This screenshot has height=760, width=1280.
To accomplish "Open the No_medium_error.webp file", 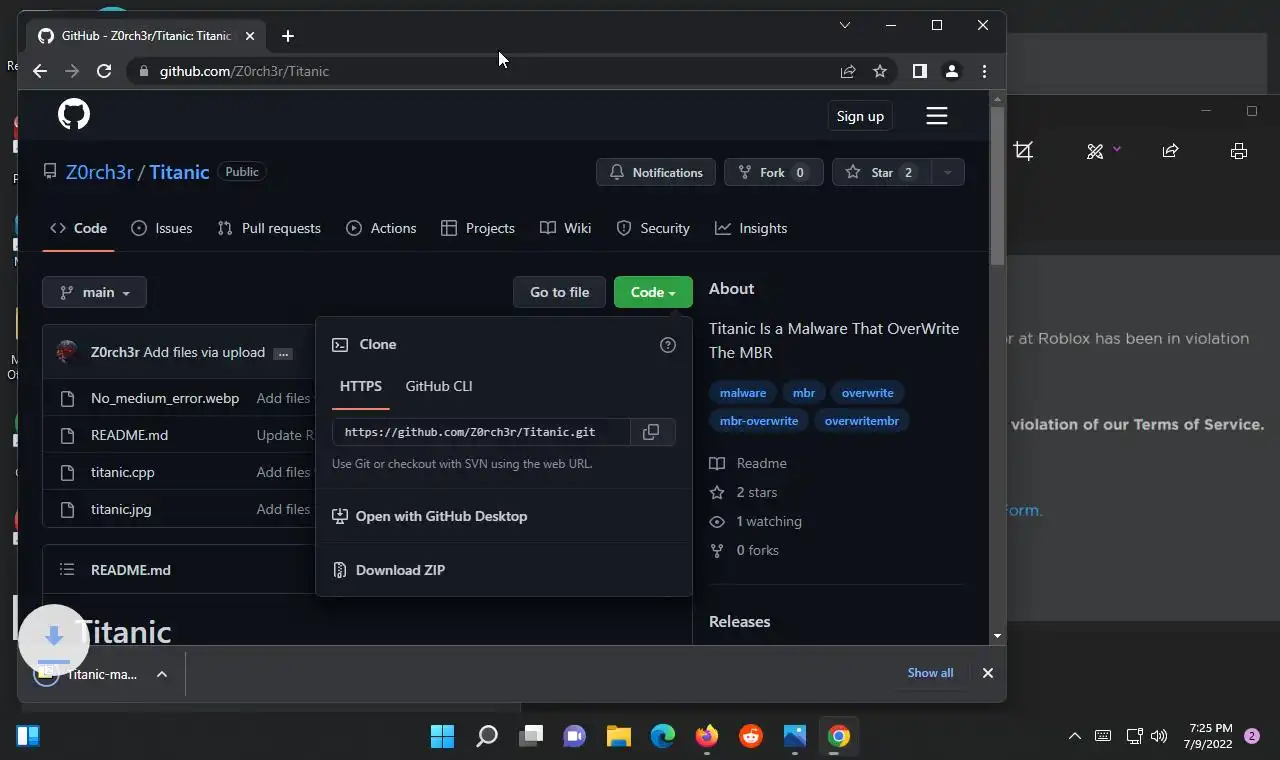I will 165,398.
